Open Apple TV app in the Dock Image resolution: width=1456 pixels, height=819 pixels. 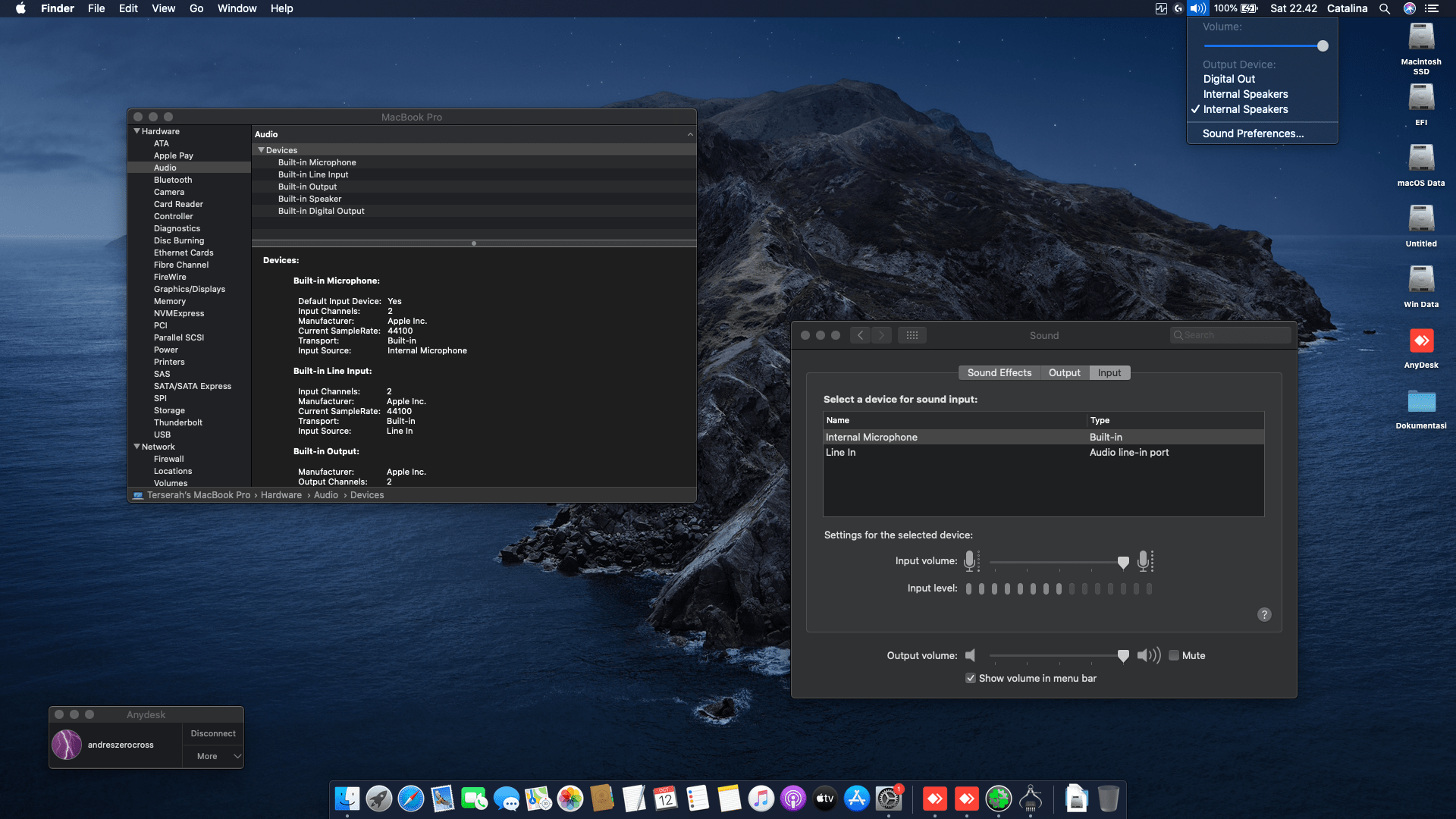(x=825, y=799)
